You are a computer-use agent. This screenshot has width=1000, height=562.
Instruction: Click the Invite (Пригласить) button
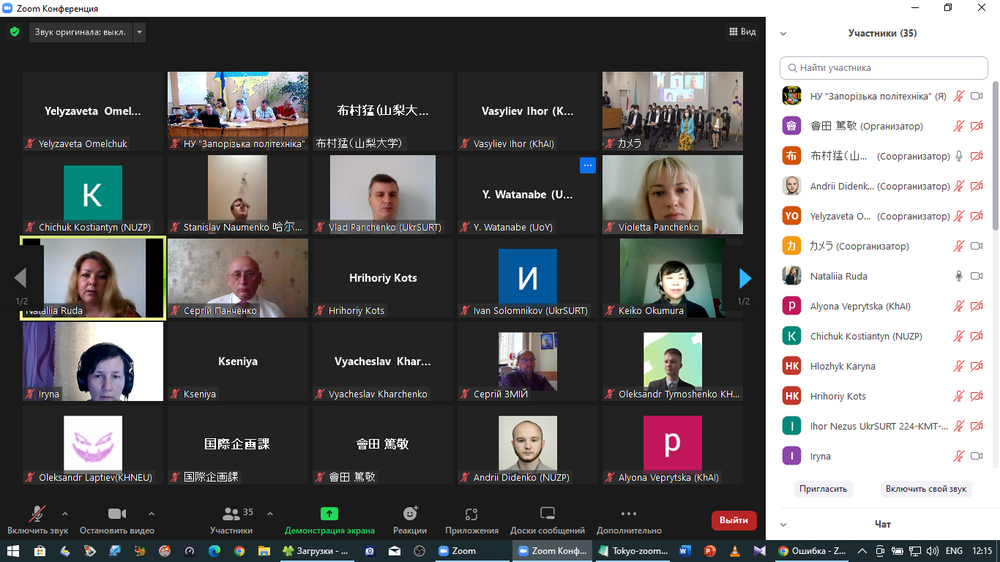(823, 489)
